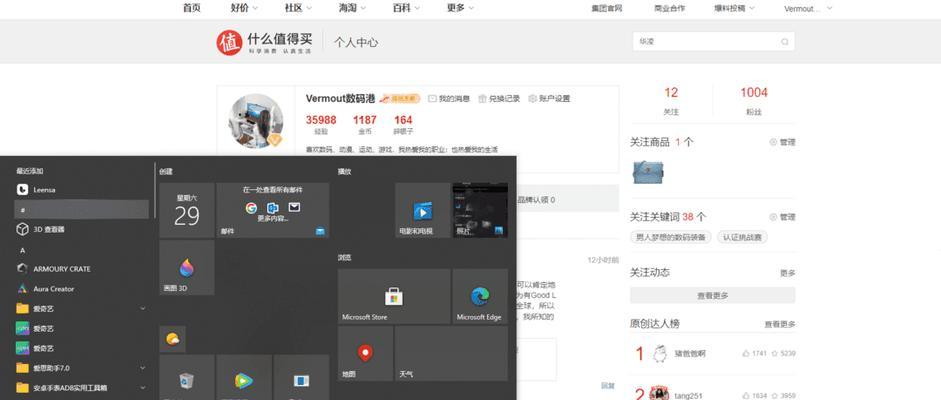Click the Vermout数码港 profile avatar

tap(256, 121)
